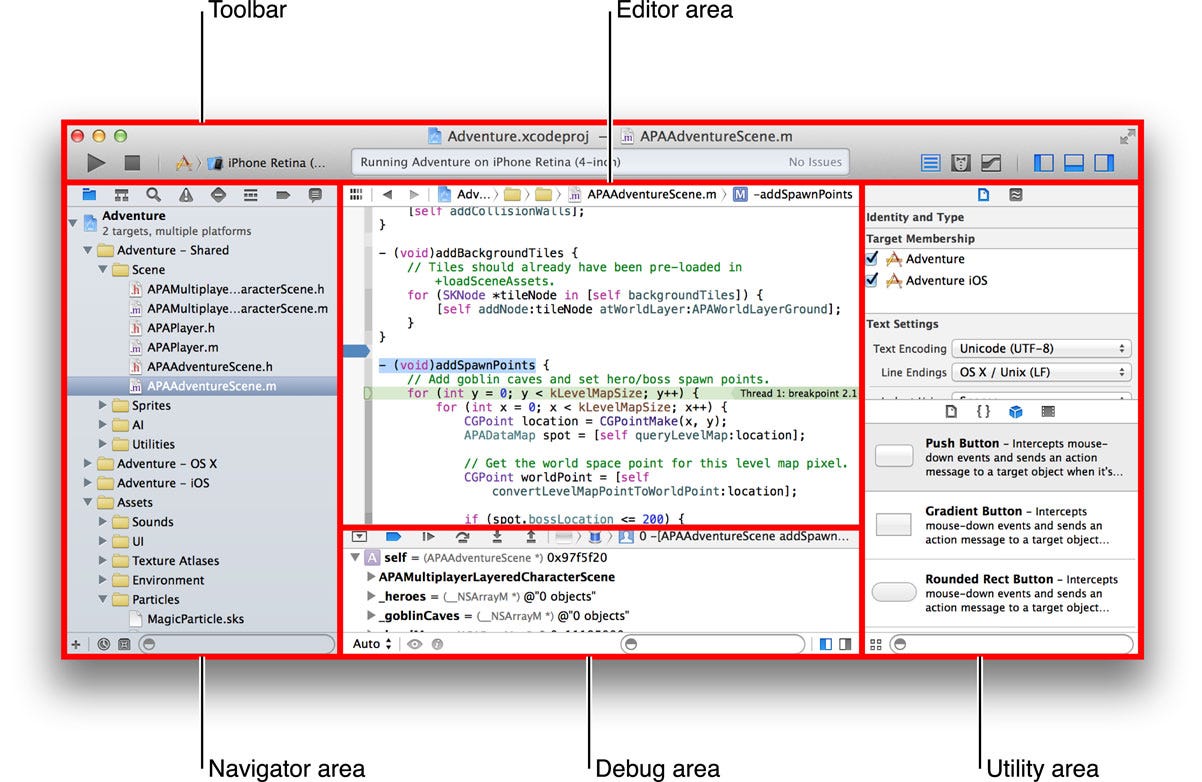Select the Standard editor button
The height and width of the screenshot is (782, 1202).
coord(931,163)
